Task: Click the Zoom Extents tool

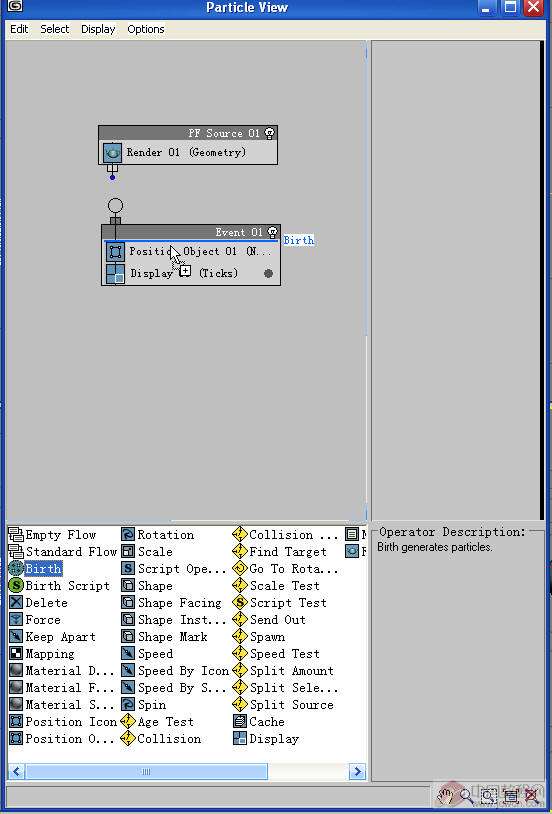Action: pyautogui.click(x=511, y=795)
